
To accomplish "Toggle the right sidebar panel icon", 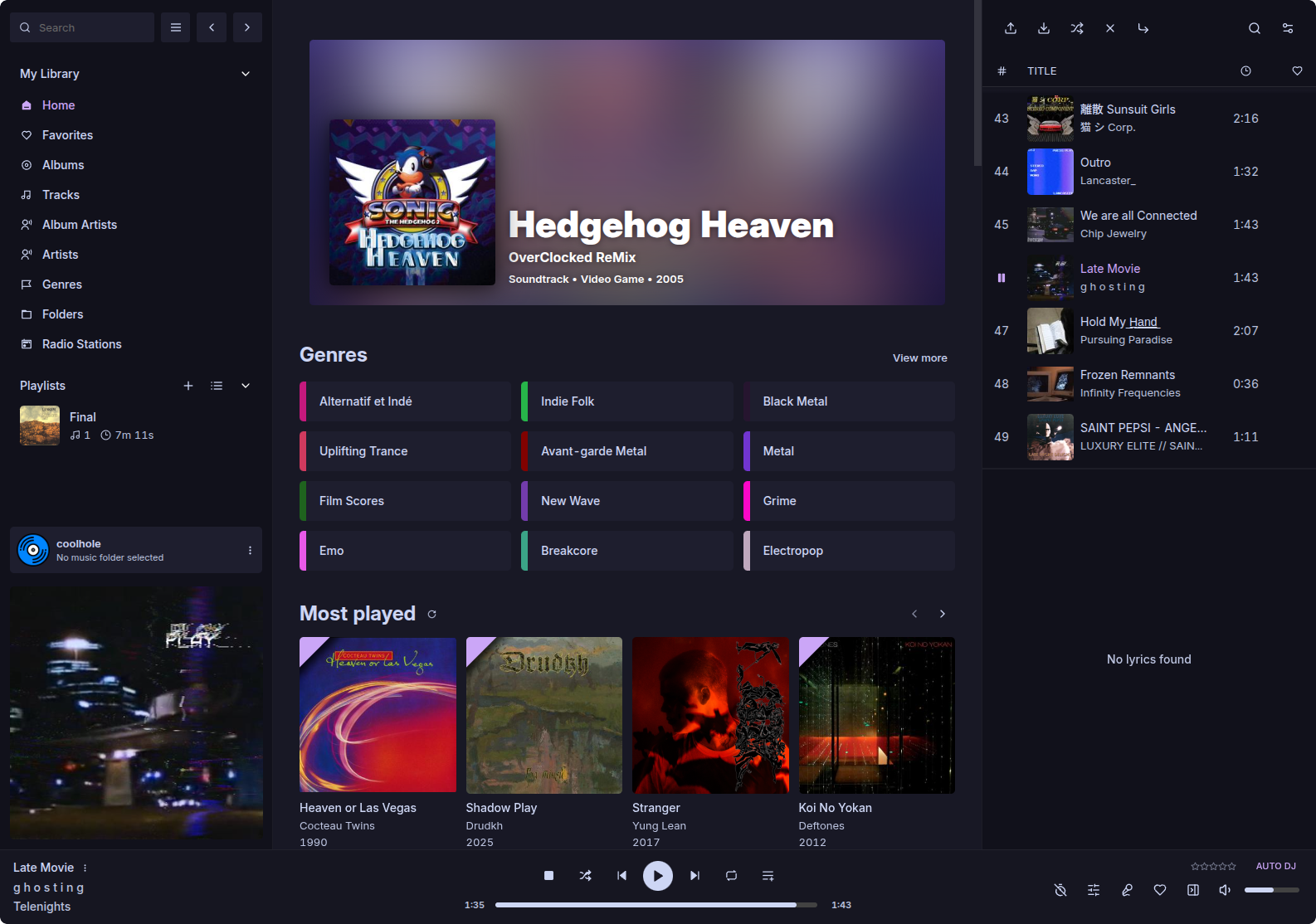I will tap(1193, 890).
